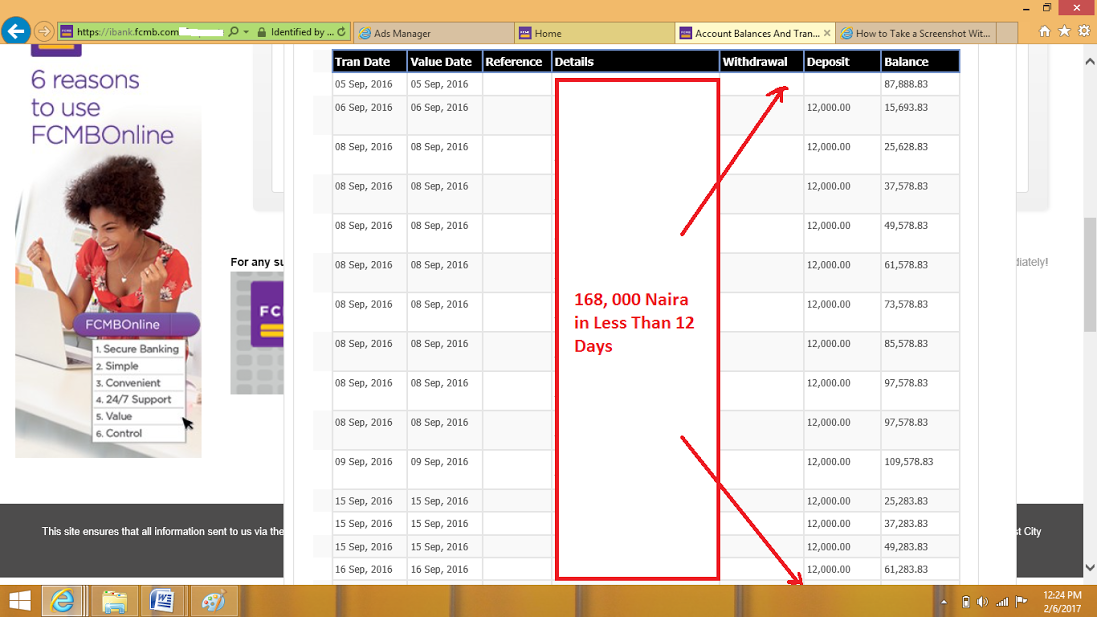Open a new blank browser tab

pos(1007,33)
